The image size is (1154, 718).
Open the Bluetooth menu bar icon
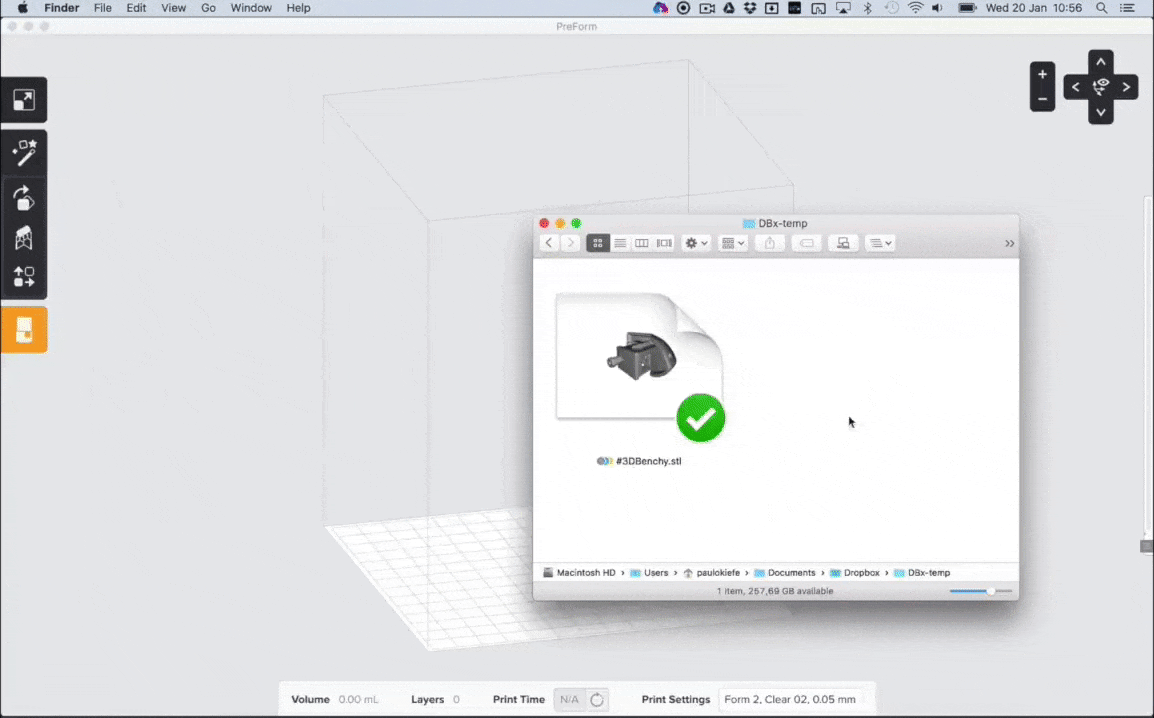[x=867, y=8]
